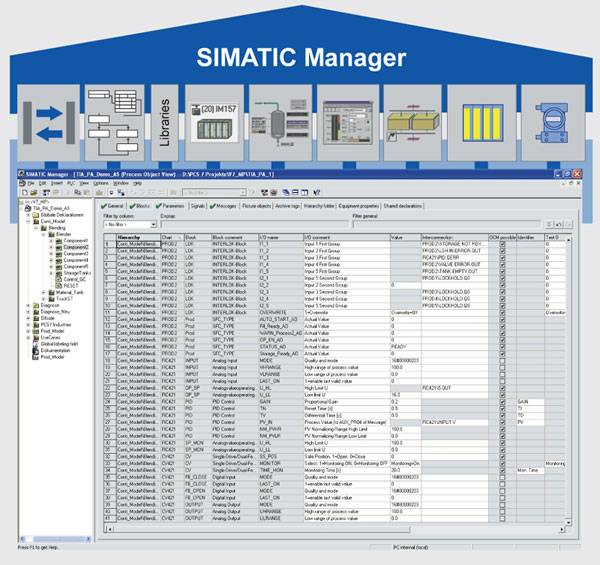Select Cont_Model folder in the tree

point(49,221)
